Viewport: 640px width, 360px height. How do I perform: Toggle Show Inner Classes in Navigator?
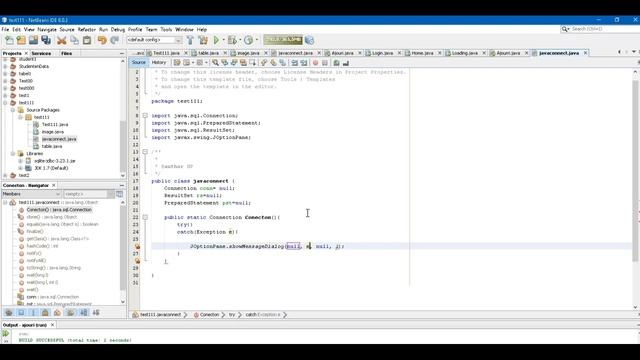(58, 313)
